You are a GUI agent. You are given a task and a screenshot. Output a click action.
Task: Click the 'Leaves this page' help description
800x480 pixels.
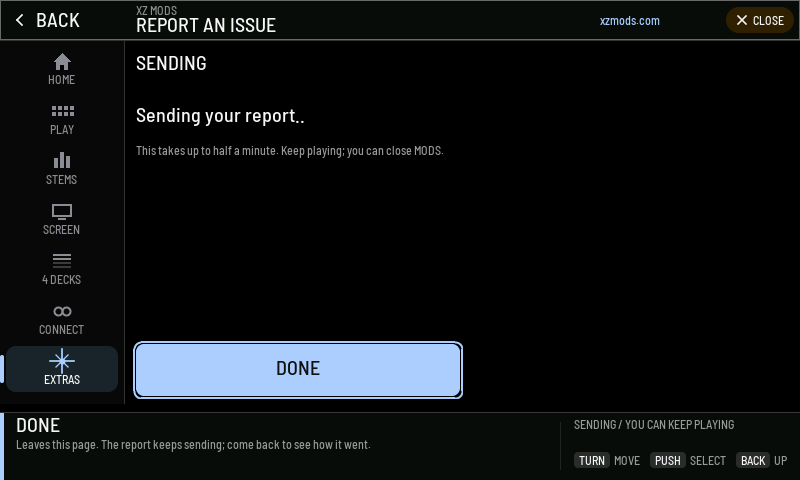tap(193, 445)
